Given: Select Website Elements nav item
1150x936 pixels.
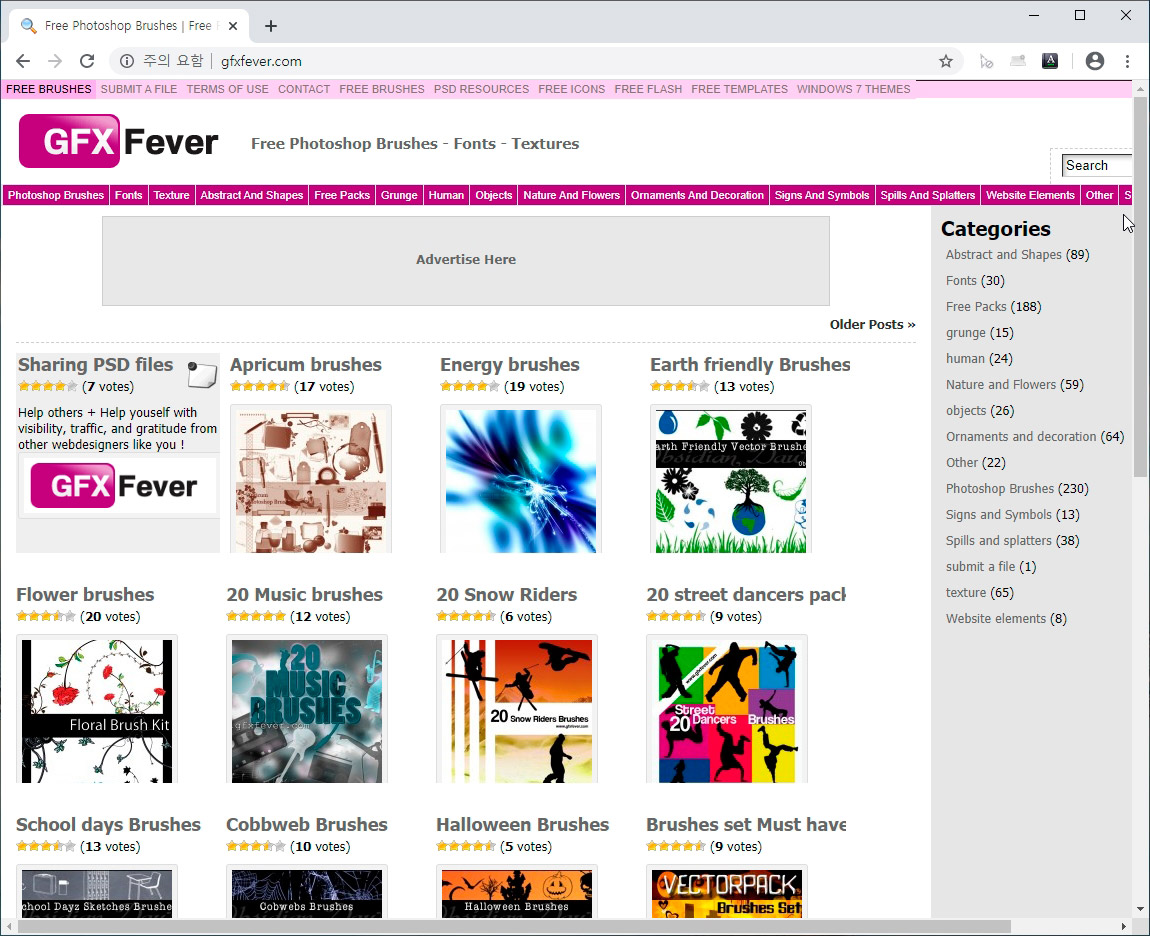Looking at the screenshot, I should (x=1030, y=195).
